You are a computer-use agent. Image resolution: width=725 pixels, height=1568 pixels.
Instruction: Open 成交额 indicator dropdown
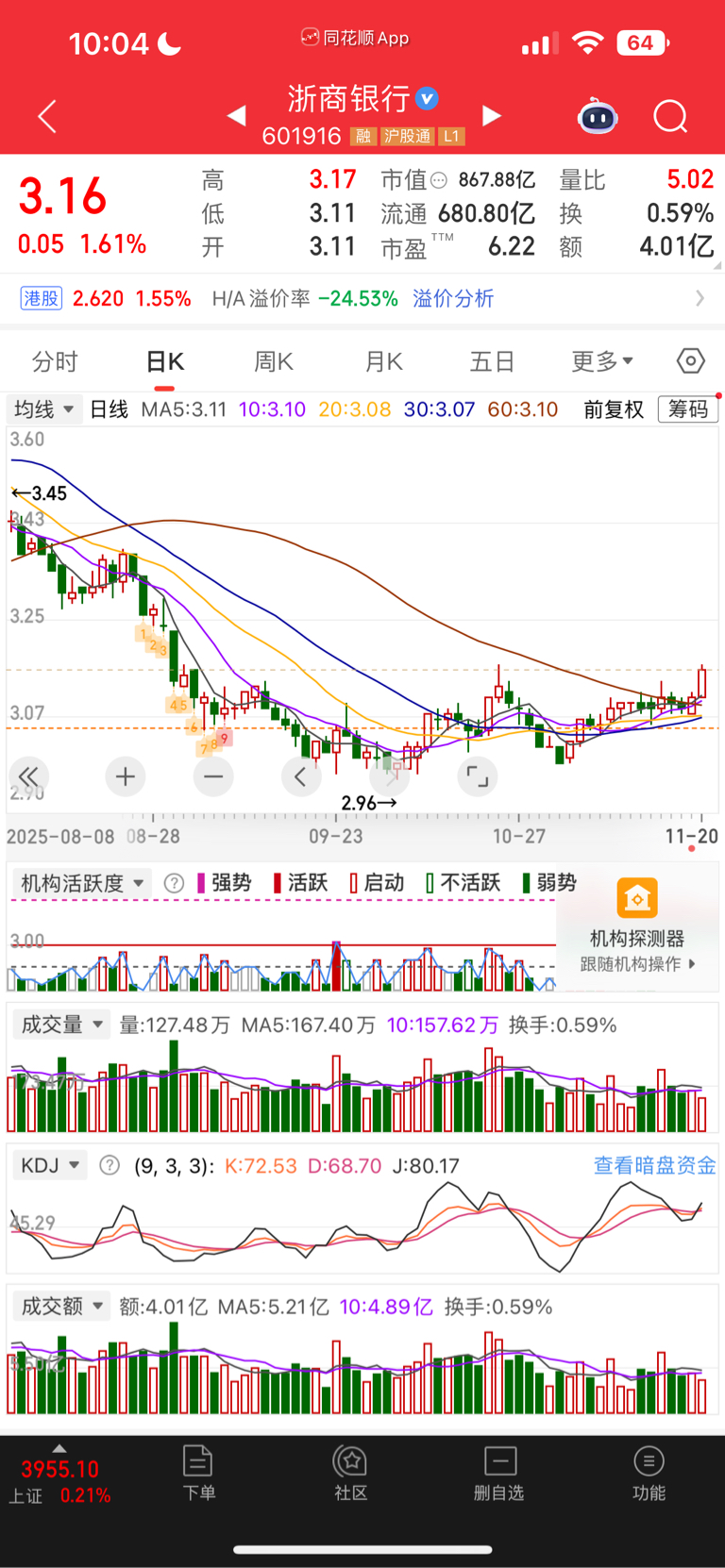62,1307
